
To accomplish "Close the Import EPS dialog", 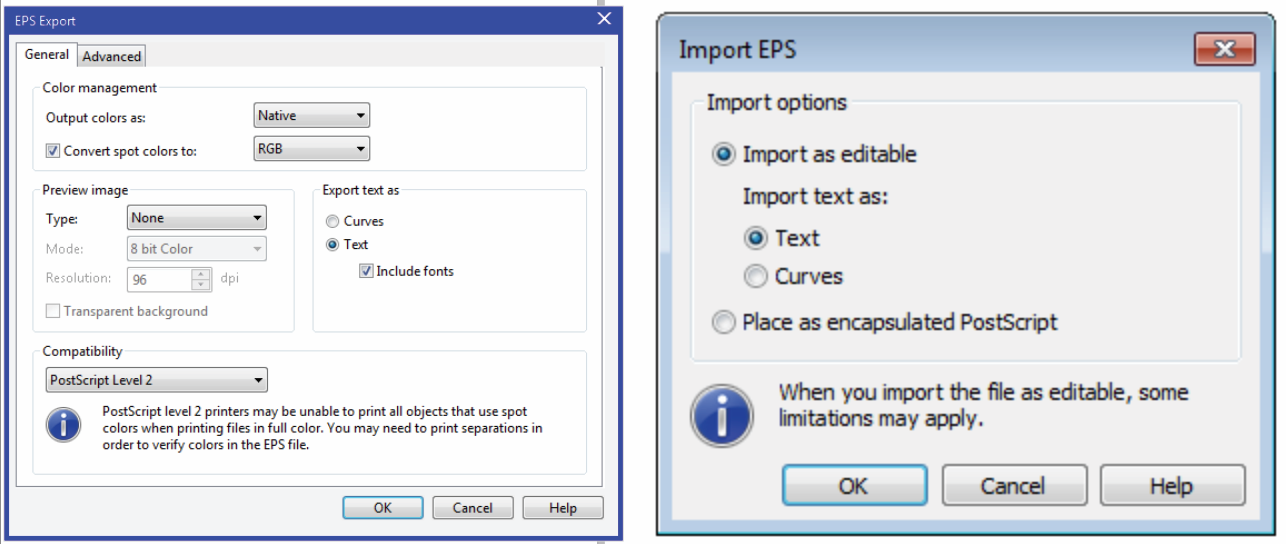I will [1221, 50].
